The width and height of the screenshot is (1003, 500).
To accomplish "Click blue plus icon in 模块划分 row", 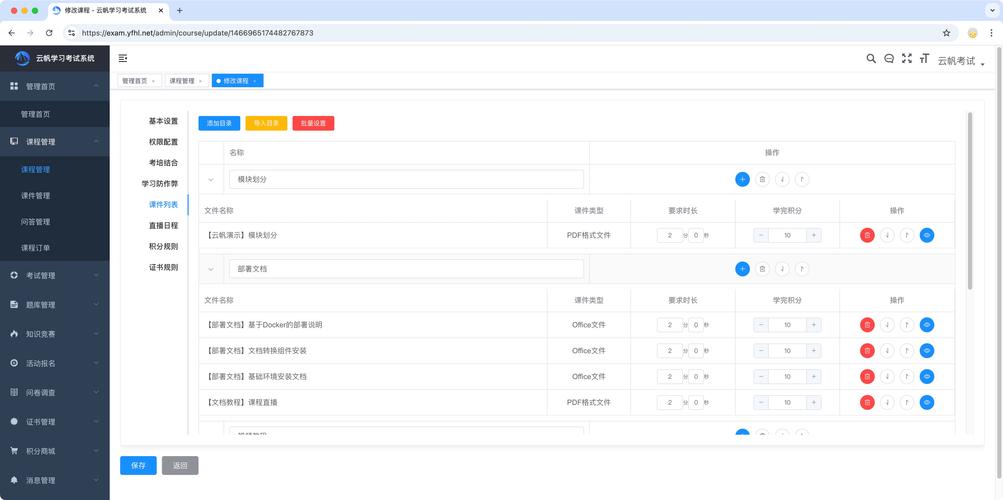I will [x=742, y=179].
